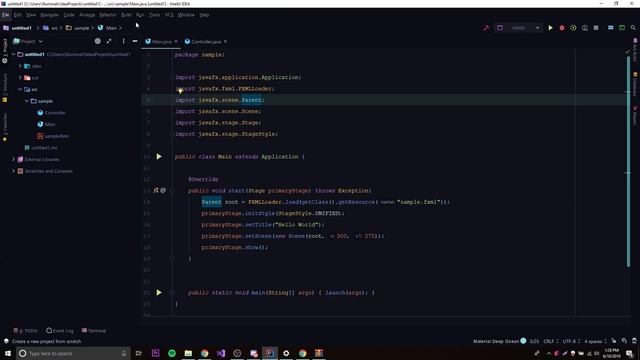Open the Code menu

pos(69,15)
